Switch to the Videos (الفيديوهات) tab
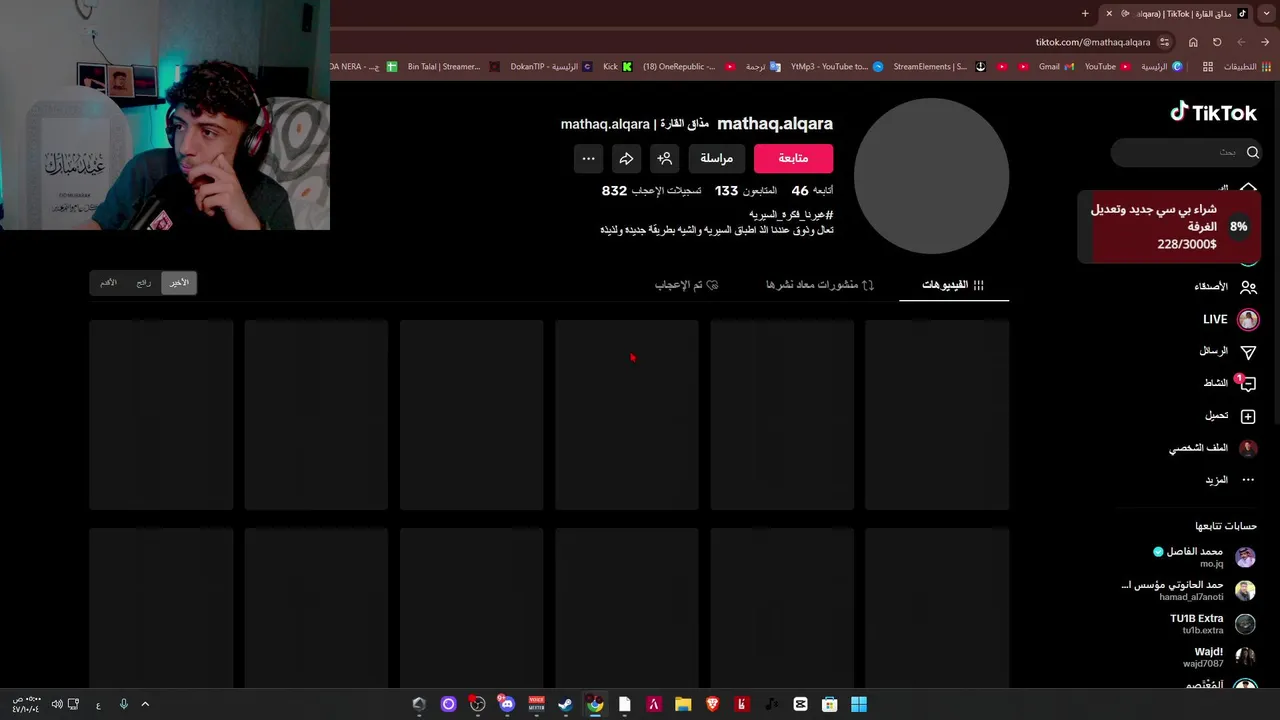The width and height of the screenshot is (1280, 720). click(953, 285)
